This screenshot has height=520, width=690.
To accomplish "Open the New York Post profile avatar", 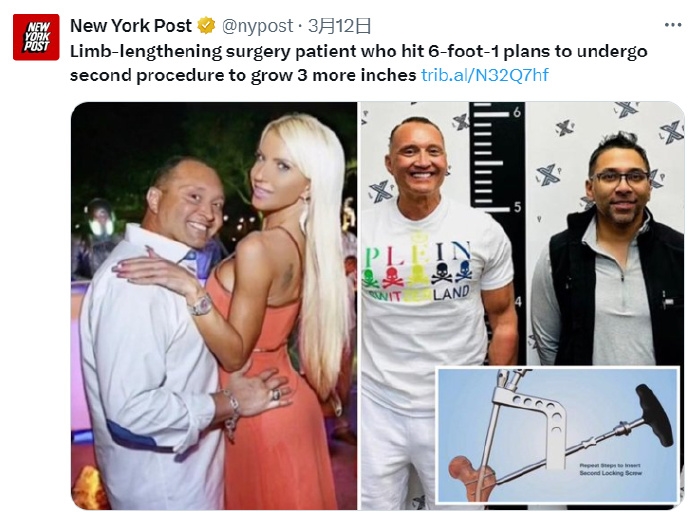I will point(36,37).
